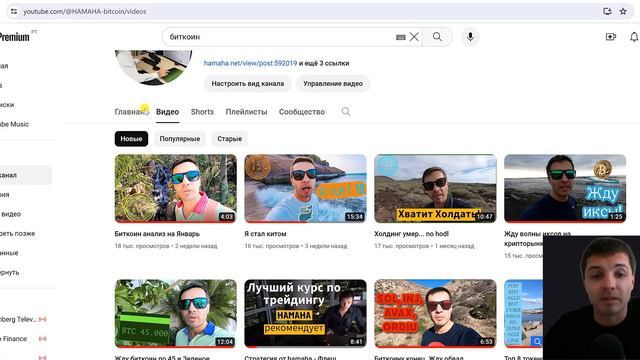Open the Сообщество tab
The width and height of the screenshot is (640, 360).
pyautogui.click(x=302, y=112)
